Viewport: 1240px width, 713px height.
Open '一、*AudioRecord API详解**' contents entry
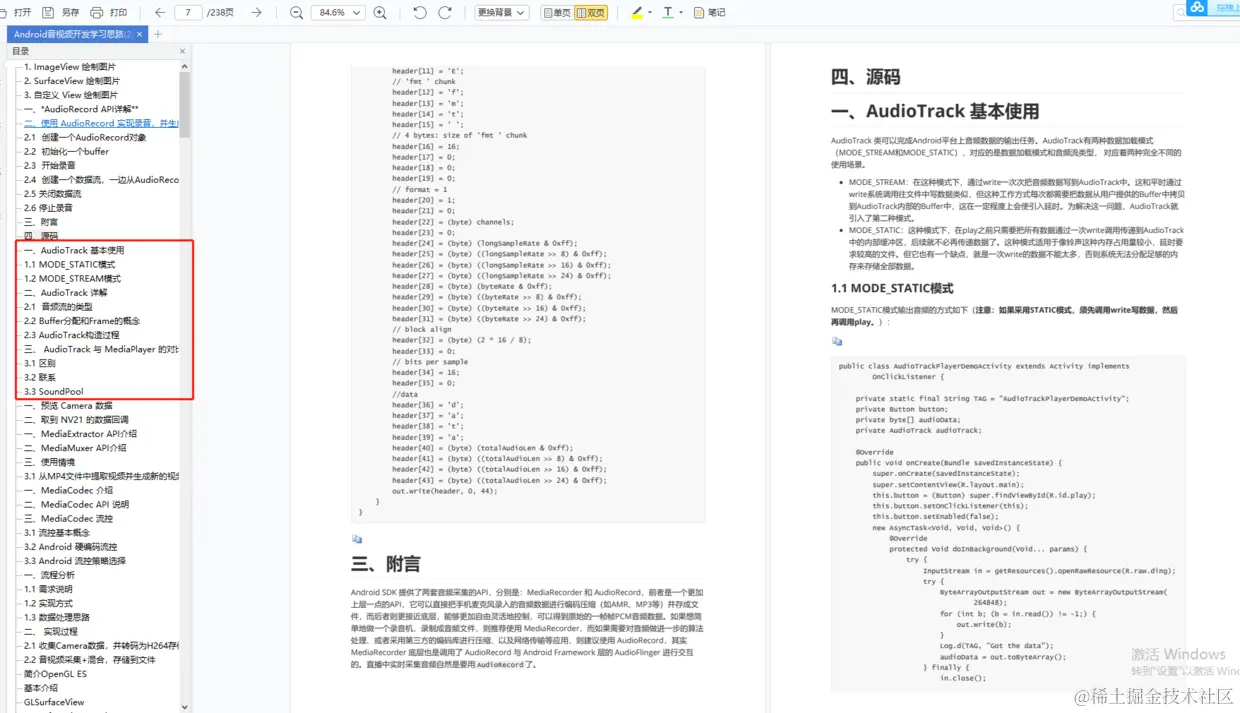tap(81, 109)
